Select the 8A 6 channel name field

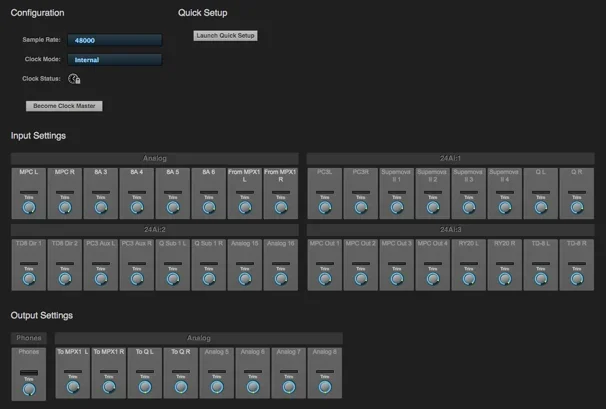coord(209,172)
